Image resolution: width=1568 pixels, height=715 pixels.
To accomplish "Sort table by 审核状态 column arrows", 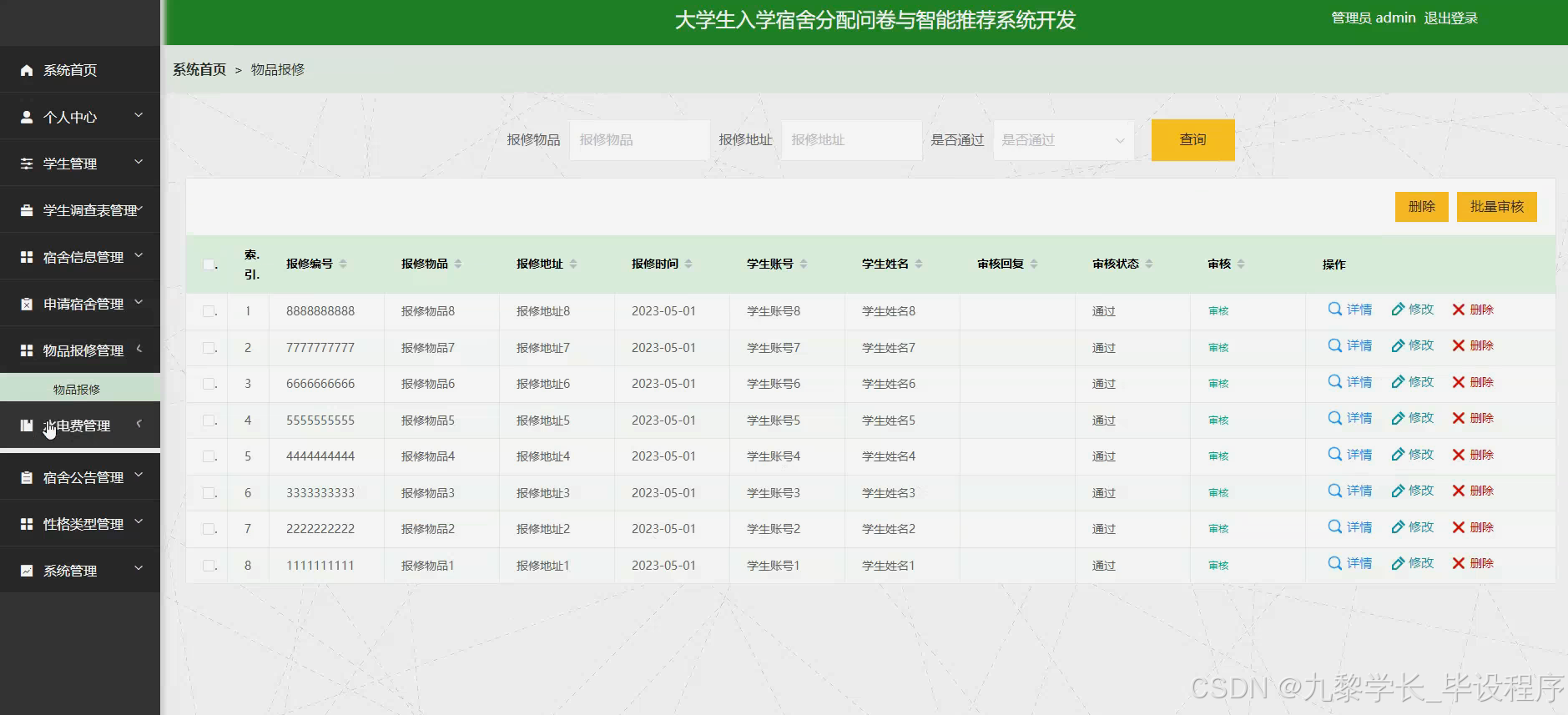I will coord(1149,264).
